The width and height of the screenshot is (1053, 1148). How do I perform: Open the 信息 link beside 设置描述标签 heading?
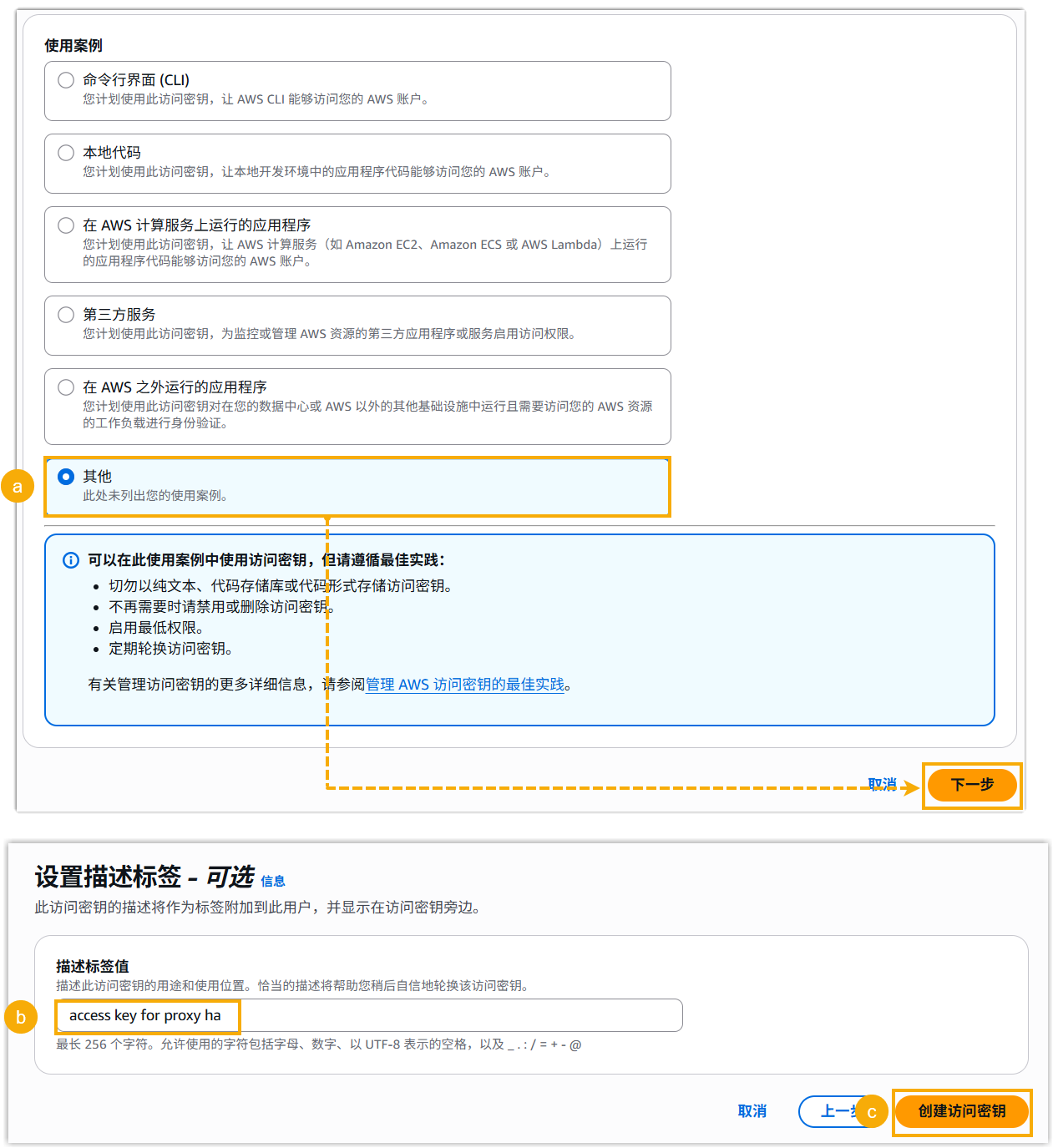click(x=272, y=881)
